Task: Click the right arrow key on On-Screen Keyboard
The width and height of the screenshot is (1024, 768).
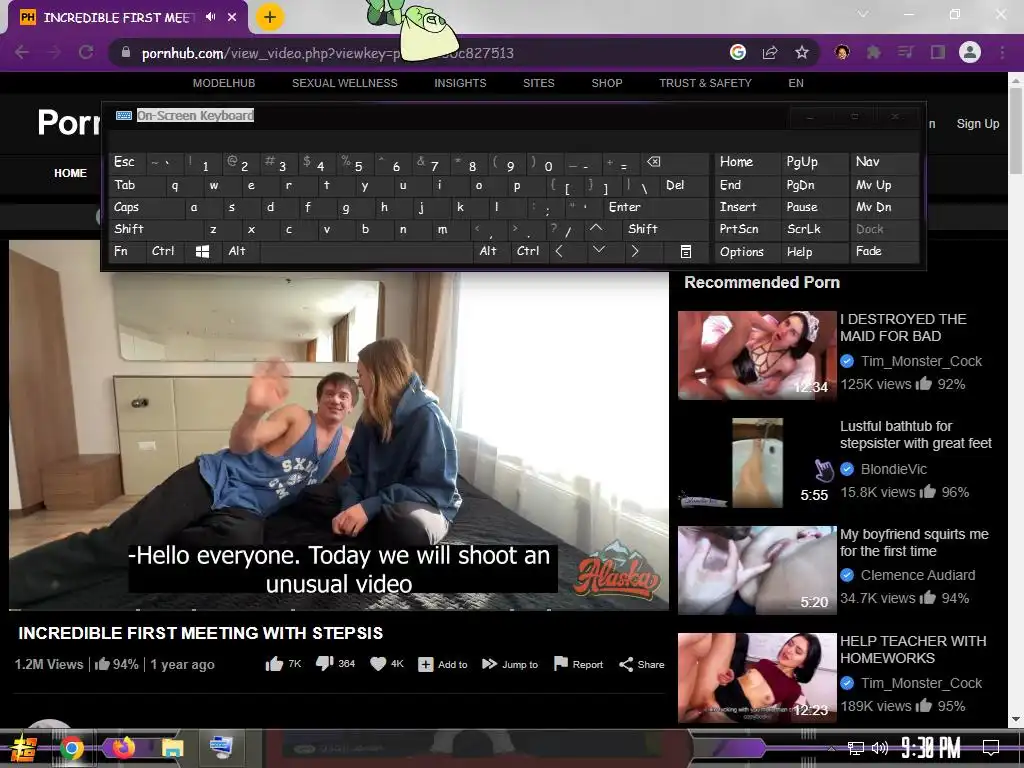Action: [x=635, y=251]
